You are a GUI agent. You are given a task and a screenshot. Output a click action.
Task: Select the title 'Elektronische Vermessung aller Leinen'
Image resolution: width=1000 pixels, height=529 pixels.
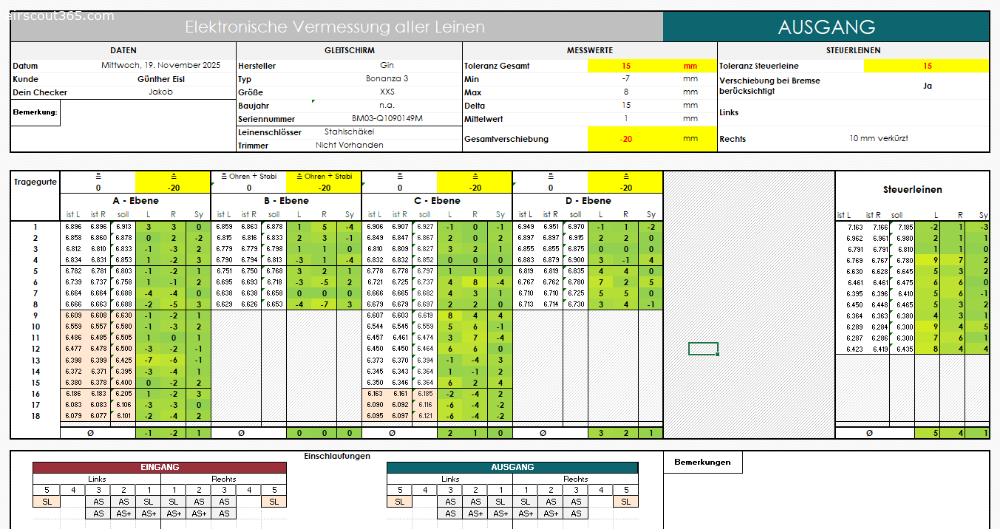coord(335,27)
